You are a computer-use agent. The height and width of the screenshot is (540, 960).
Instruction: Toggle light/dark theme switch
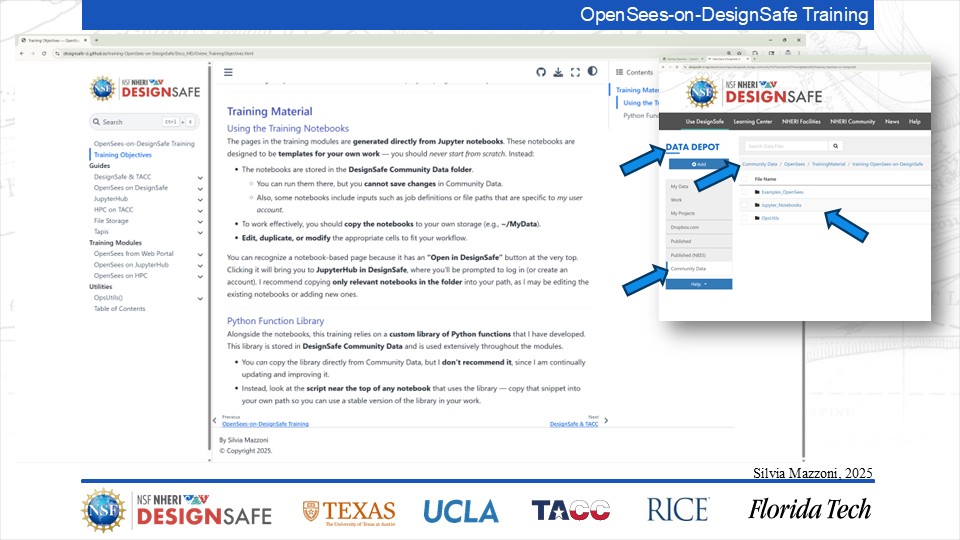tap(592, 72)
